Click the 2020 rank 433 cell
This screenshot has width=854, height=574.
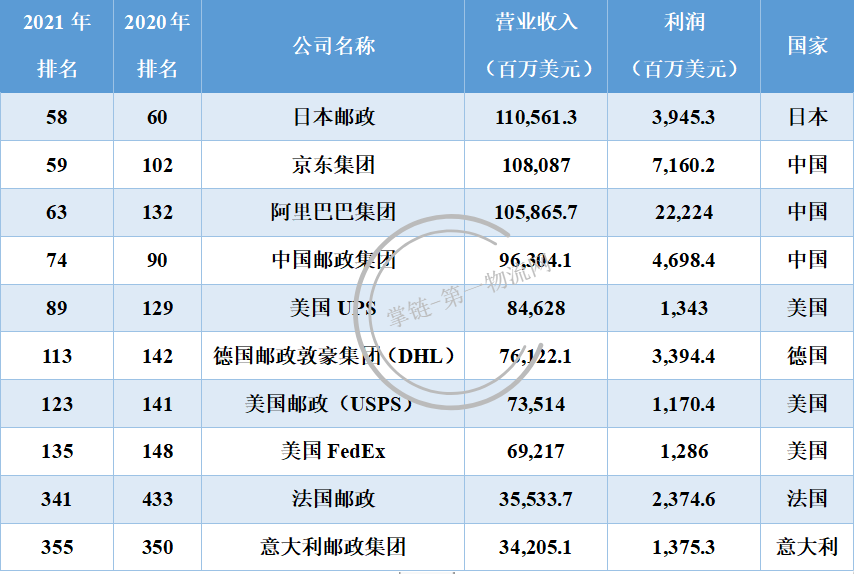[157, 499]
